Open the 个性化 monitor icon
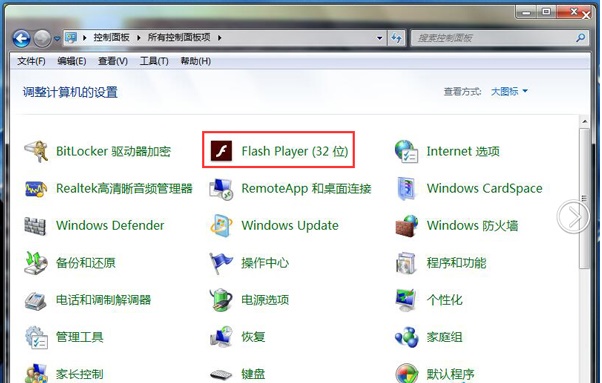The height and width of the screenshot is (383, 602). [x=406, y=300]
